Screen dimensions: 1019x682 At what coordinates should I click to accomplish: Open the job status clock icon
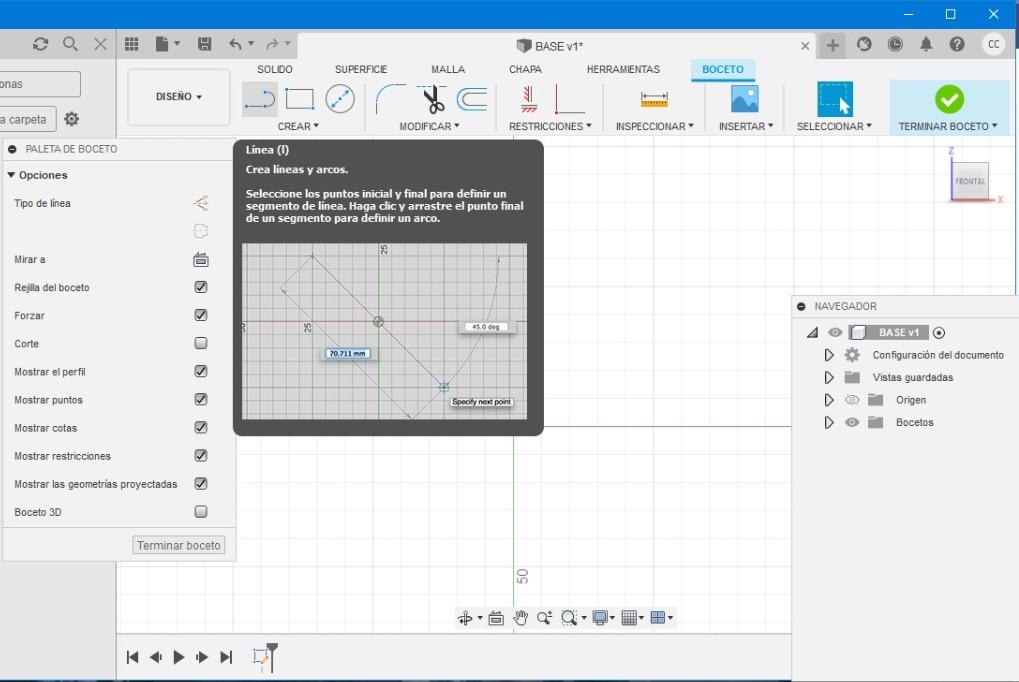[x=895, y=44]
